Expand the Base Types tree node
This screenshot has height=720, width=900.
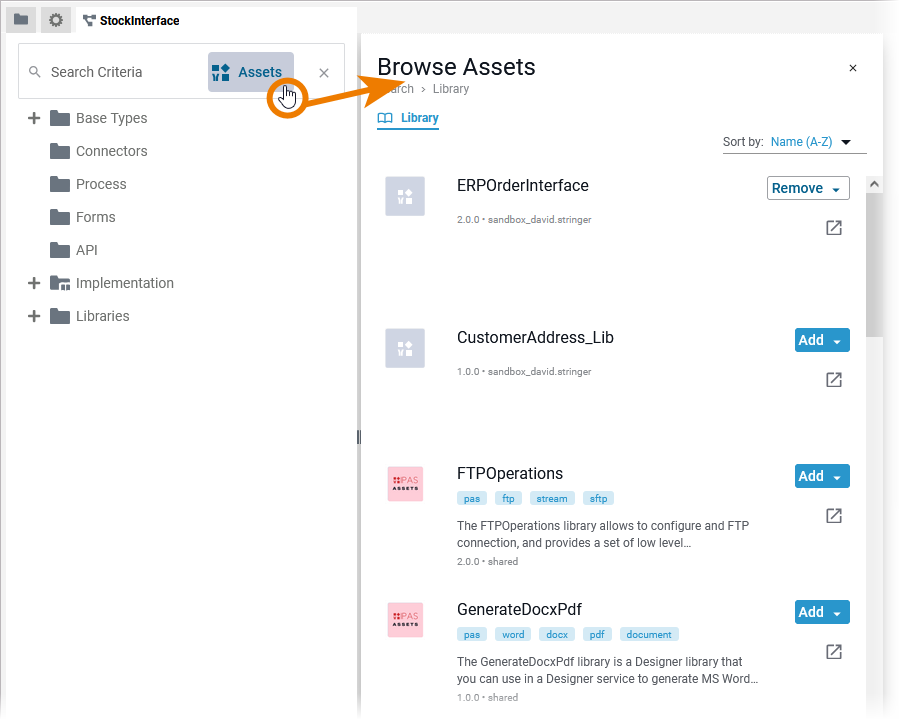pyautogui.click(x=34, y=118)
